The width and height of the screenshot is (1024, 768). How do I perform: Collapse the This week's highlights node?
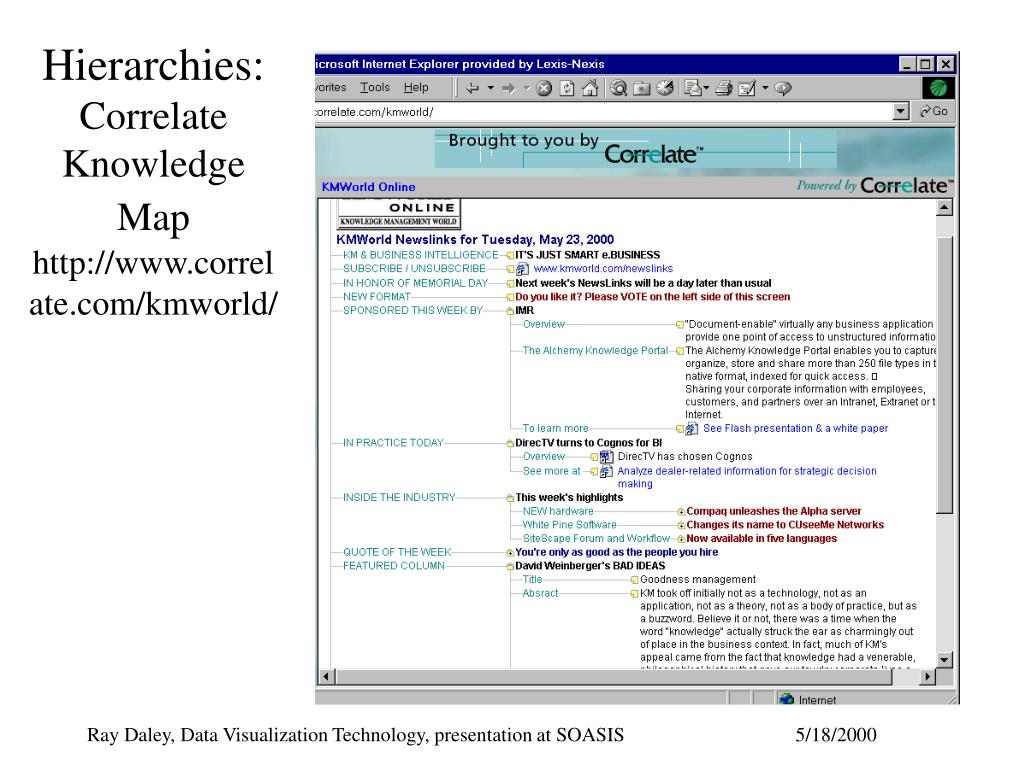point(510,498)
